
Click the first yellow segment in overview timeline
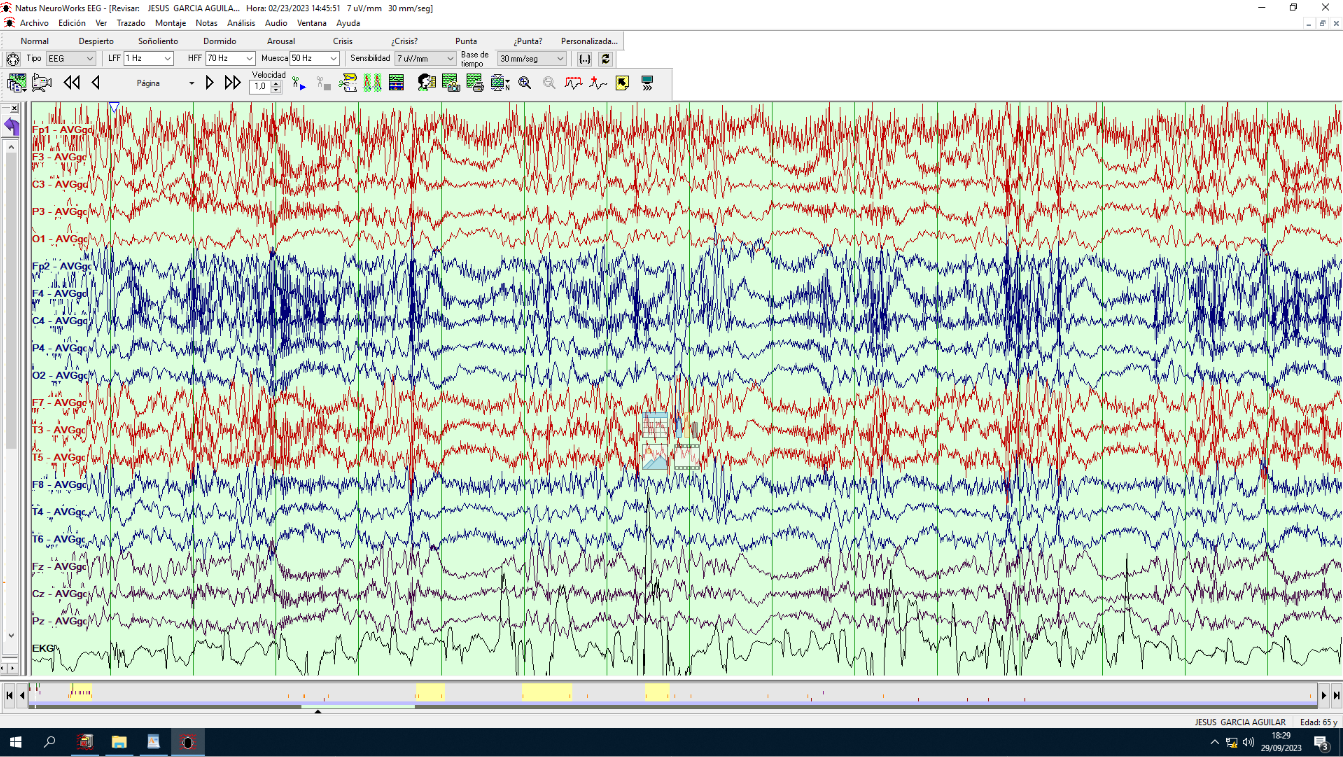pos(81,692)
